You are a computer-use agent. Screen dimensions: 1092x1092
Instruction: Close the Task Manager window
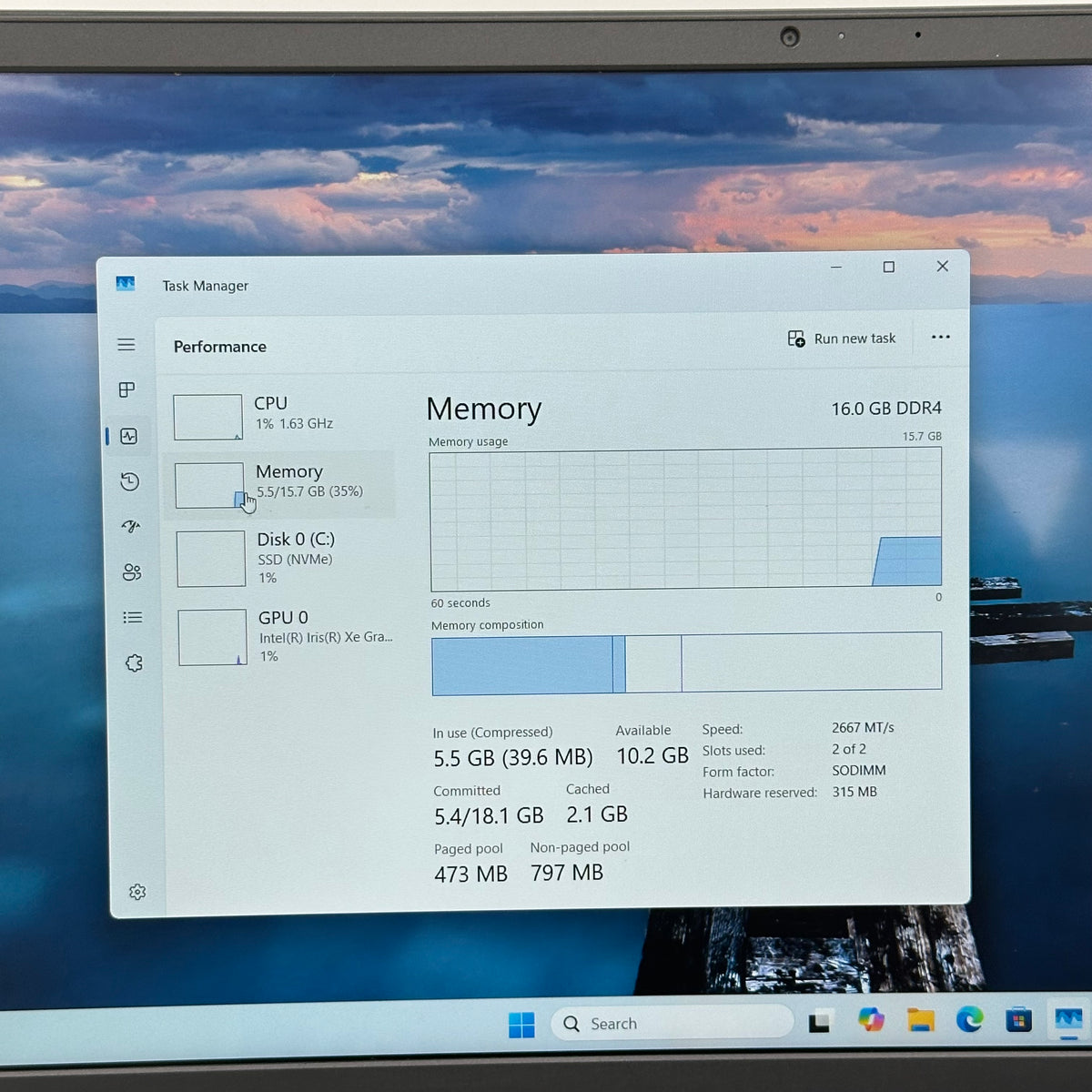(943, 266)
